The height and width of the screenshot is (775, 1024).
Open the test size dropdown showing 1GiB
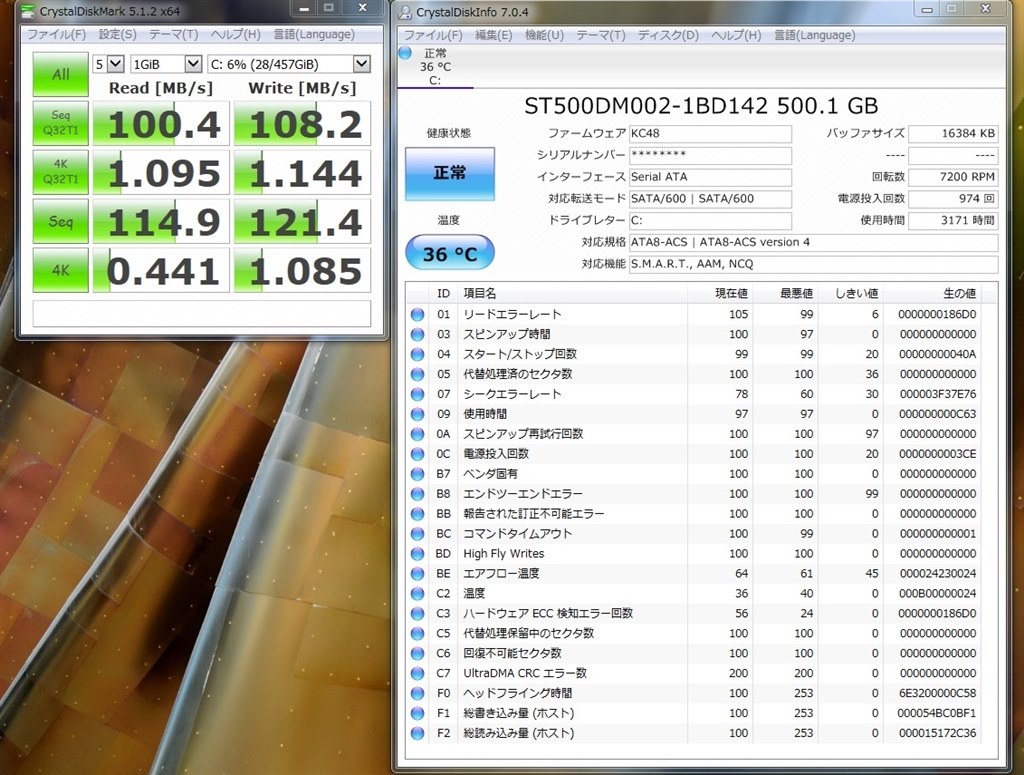[x=194, y=63]
